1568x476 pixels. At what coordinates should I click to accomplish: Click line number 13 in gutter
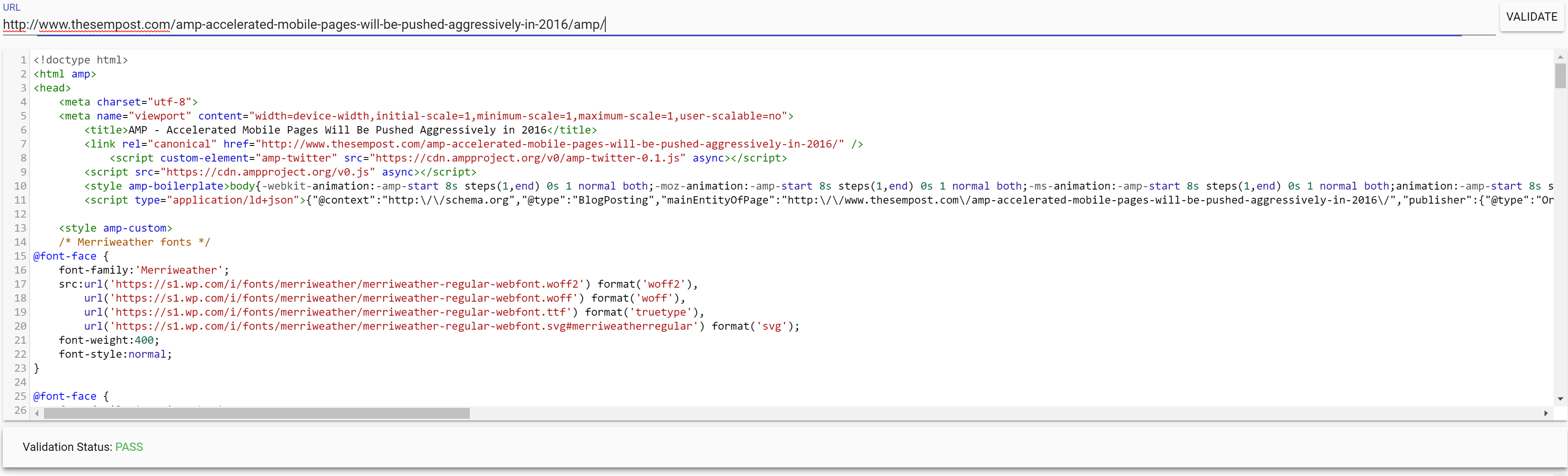[21, 228]
